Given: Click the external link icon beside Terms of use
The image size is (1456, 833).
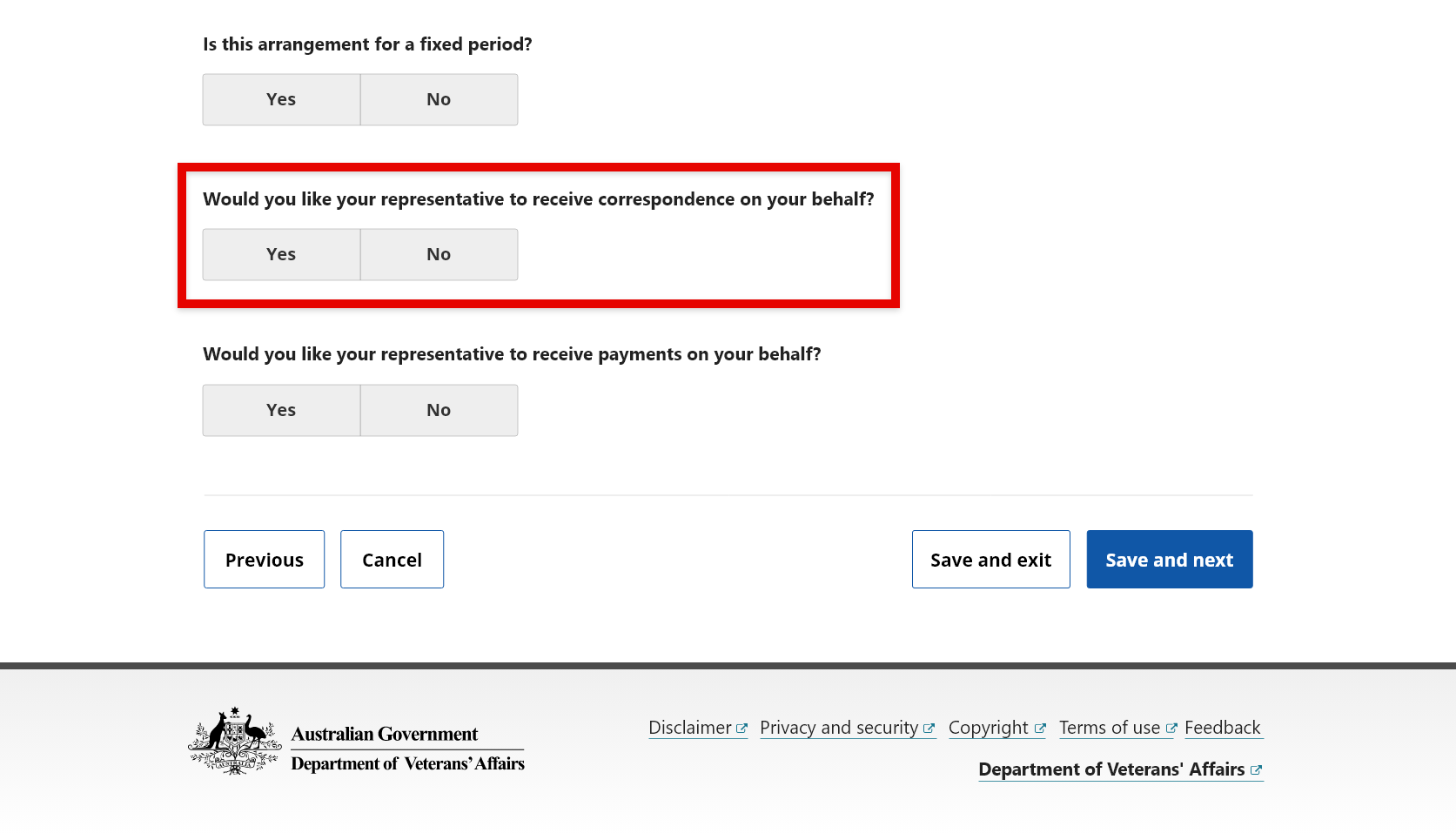Looking at the screenshot, I should point(1171,728).
